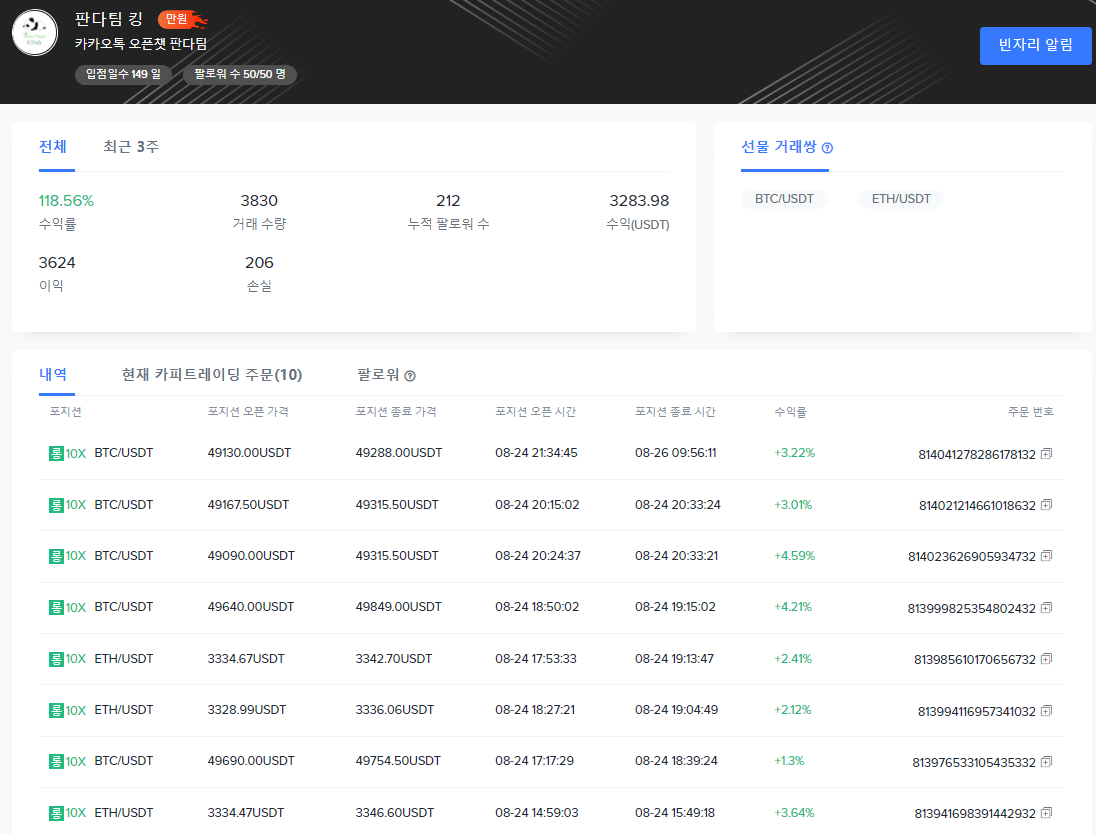This screenshot has height=834, width=1096.
Task: Switch to 현재 카피트레이딩 주문(10) tab
Action: 212,375
